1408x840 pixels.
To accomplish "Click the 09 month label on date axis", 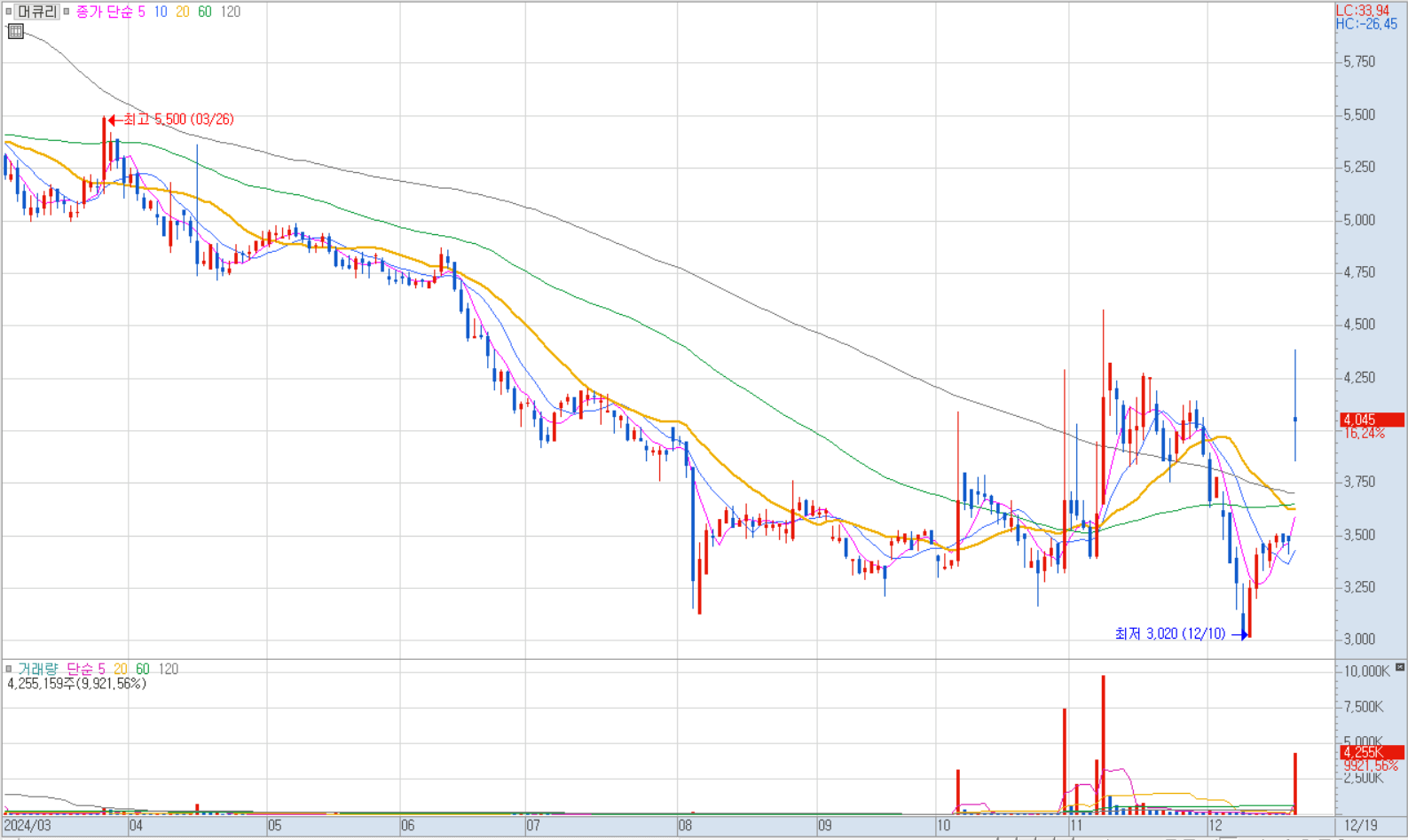I will [825, 826].
